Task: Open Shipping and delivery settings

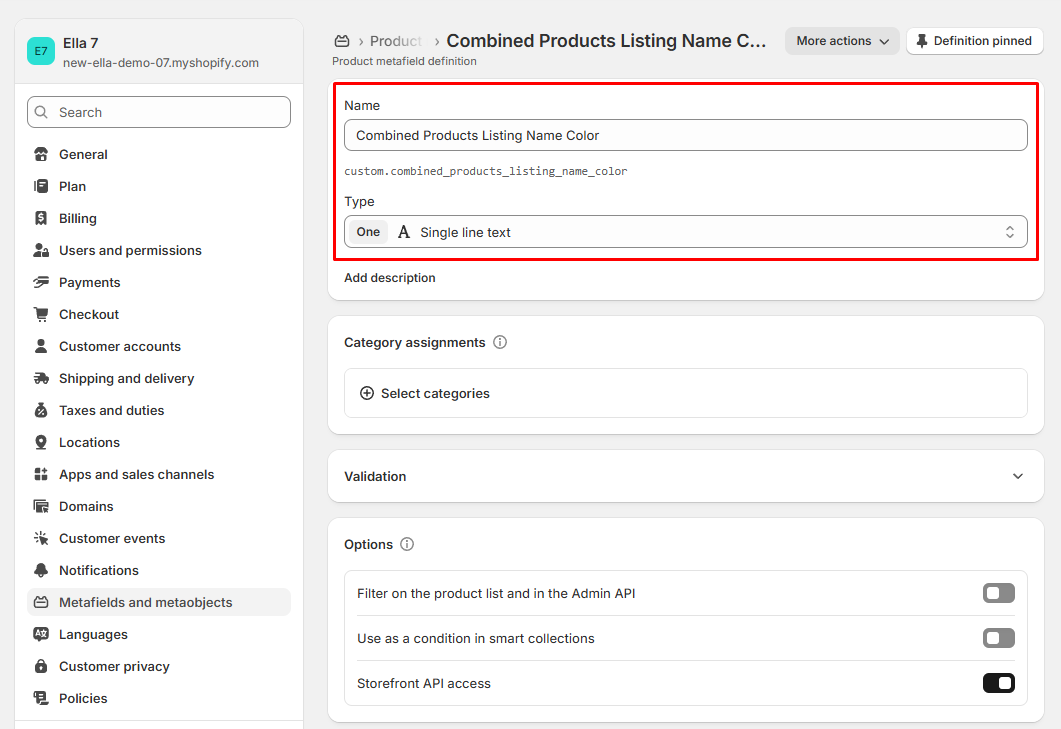Action: point(126,378)
